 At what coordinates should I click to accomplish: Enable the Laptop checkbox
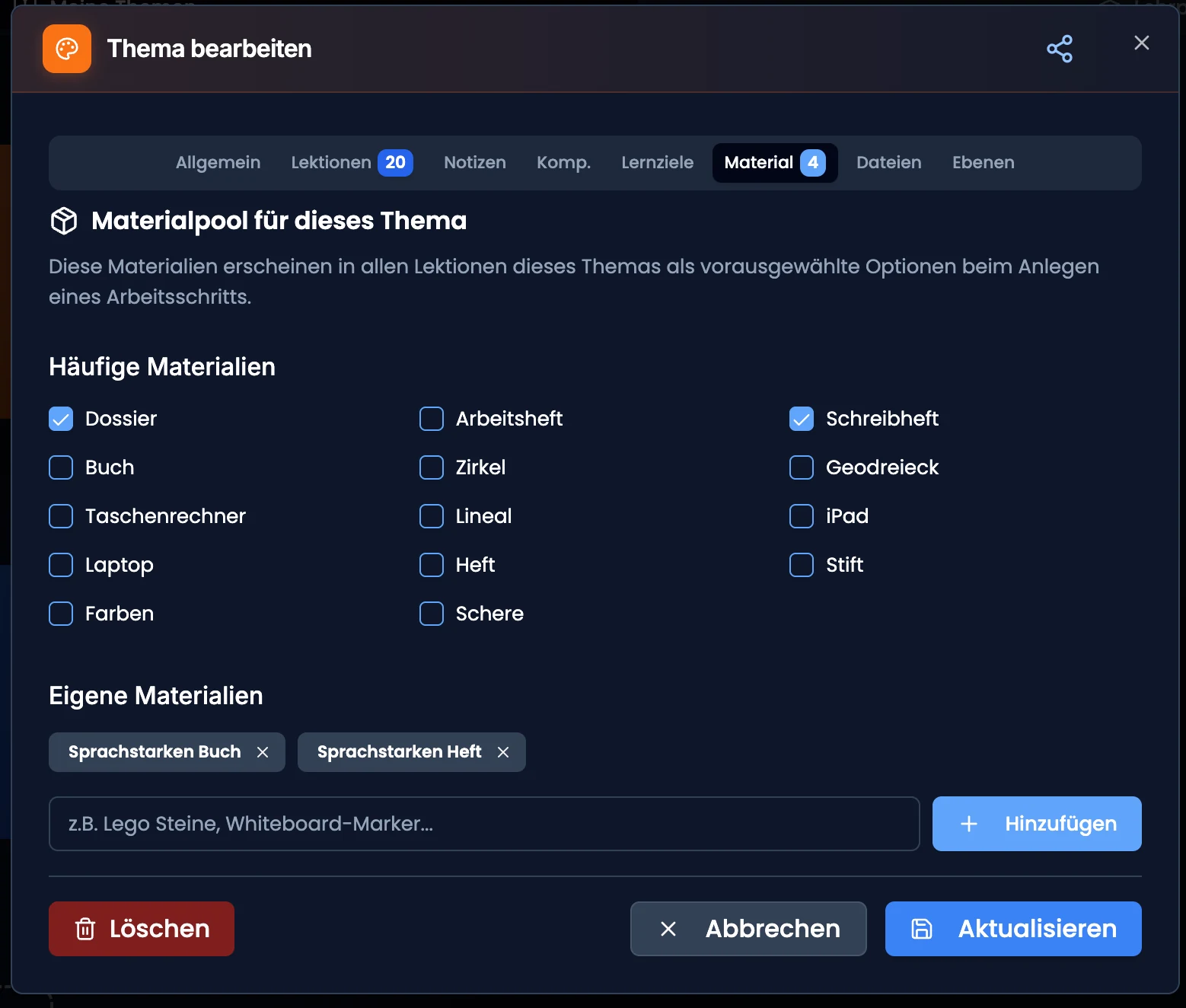61,565
